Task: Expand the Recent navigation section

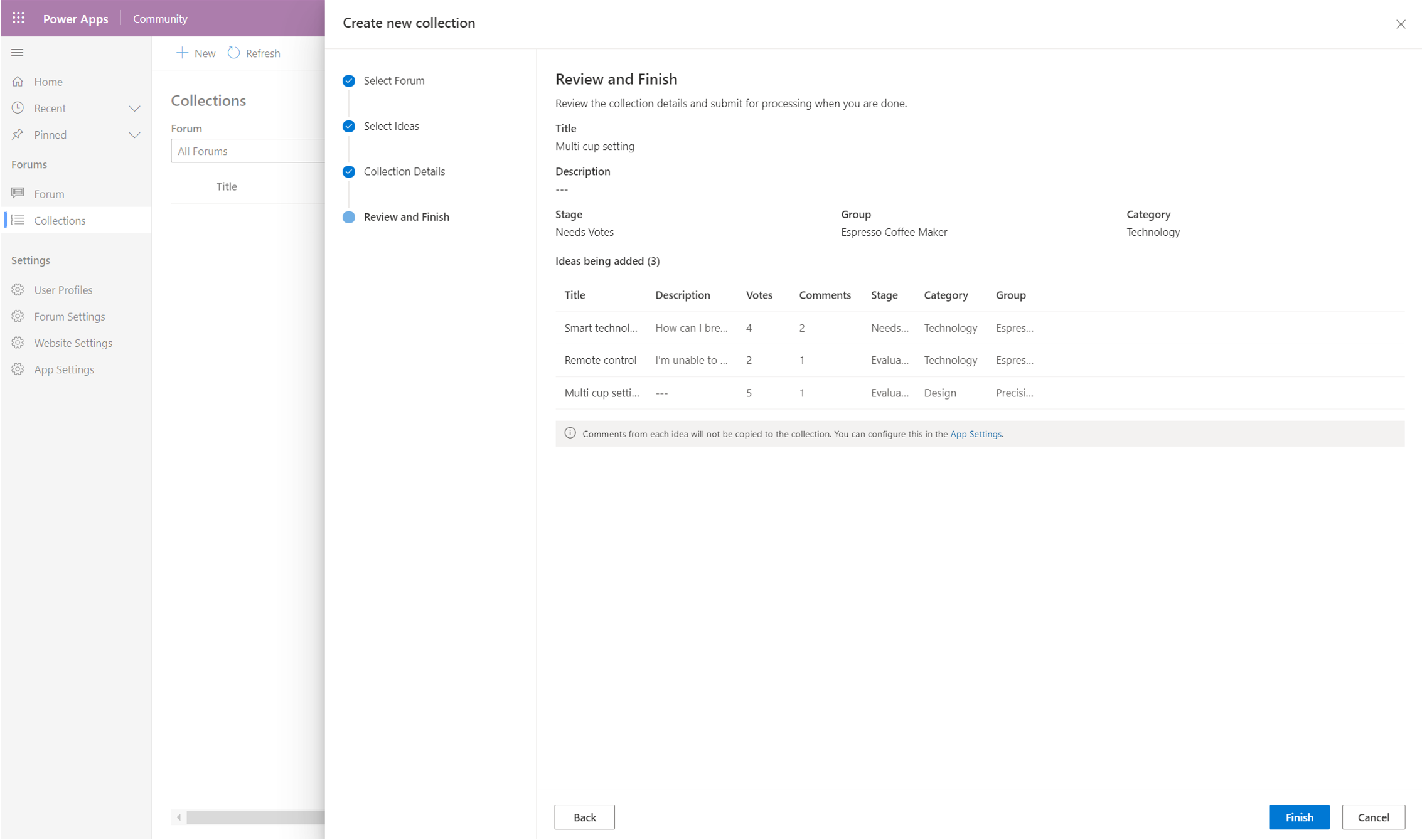Action: click(x=135, y=107)
